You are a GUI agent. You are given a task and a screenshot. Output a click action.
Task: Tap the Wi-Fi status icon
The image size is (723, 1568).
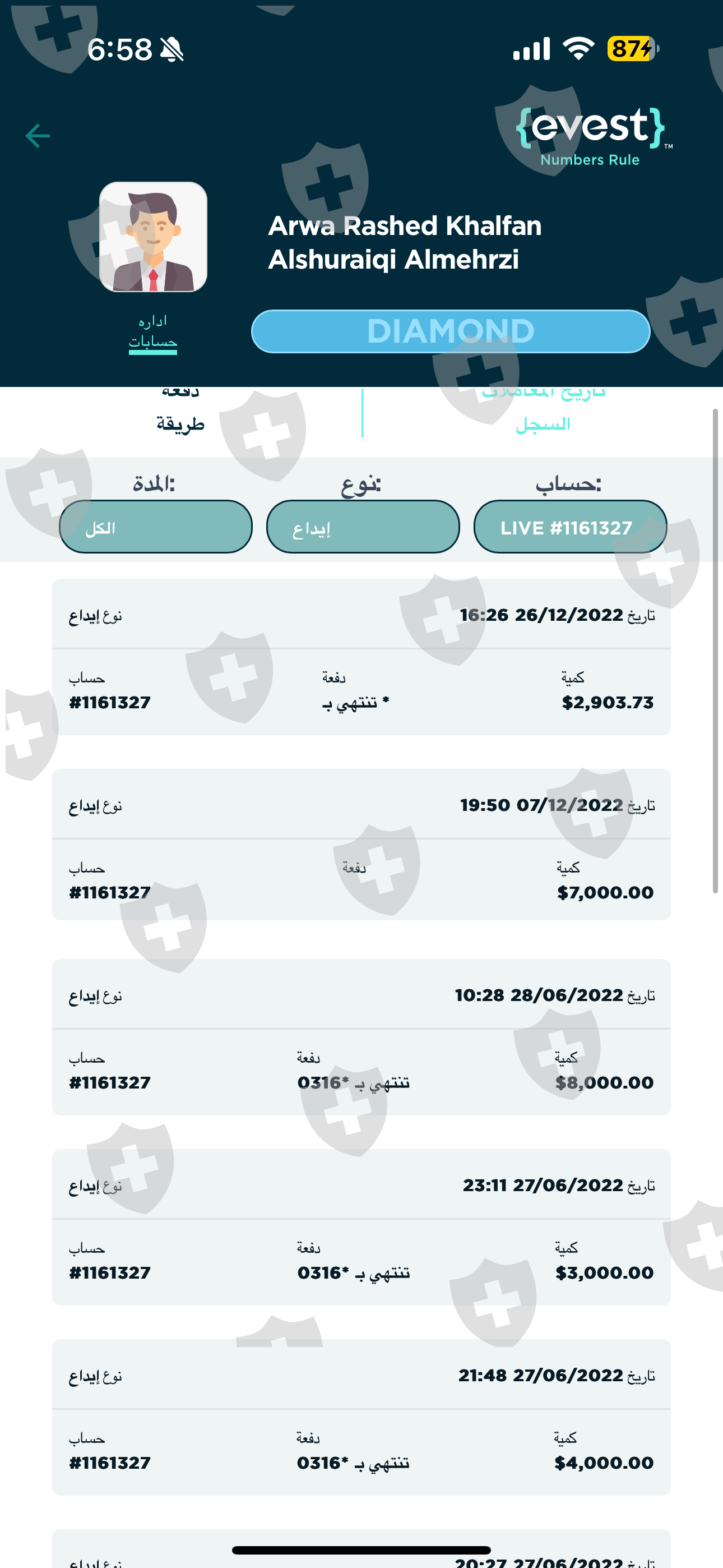coord(578,49)
